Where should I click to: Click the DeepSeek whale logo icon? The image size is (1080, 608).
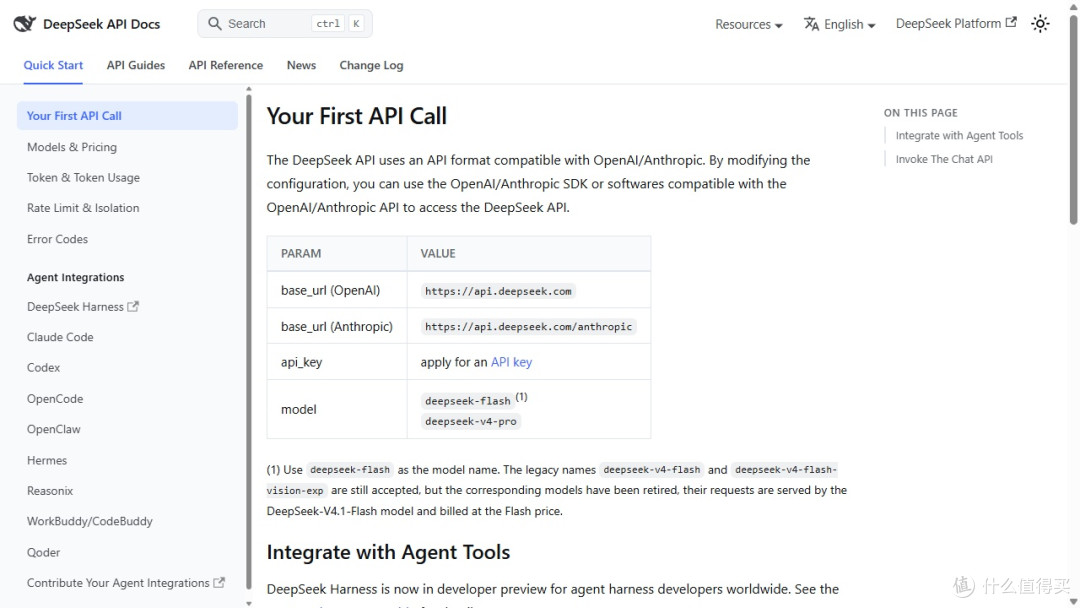pos(24,24)
